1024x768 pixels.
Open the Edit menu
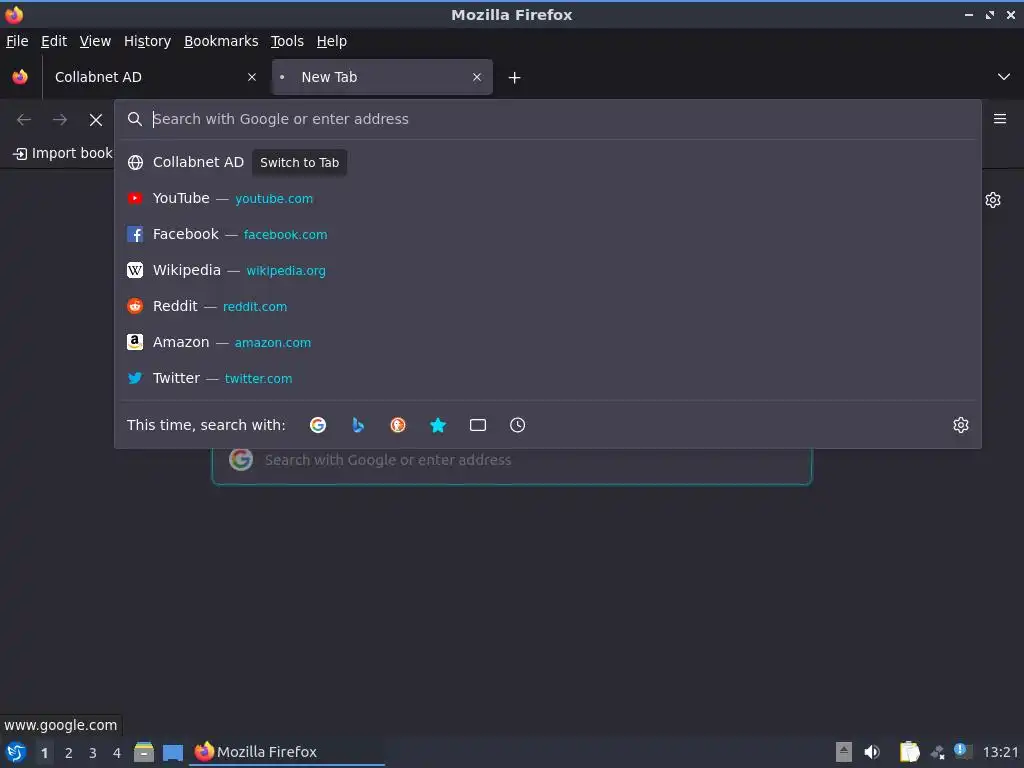pyautogui.click(x=54, y=41)
